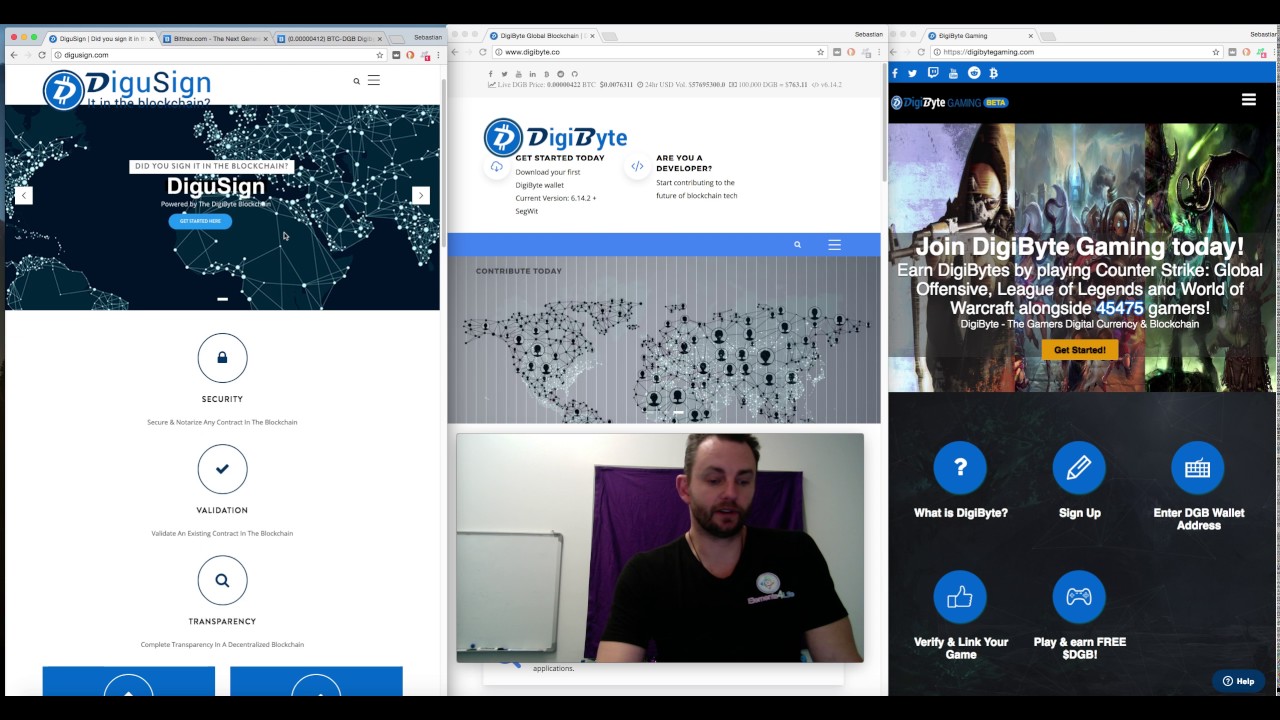
Task: Open Twitch link on the DigiByte Gaming page
Action: pos(933,73)
